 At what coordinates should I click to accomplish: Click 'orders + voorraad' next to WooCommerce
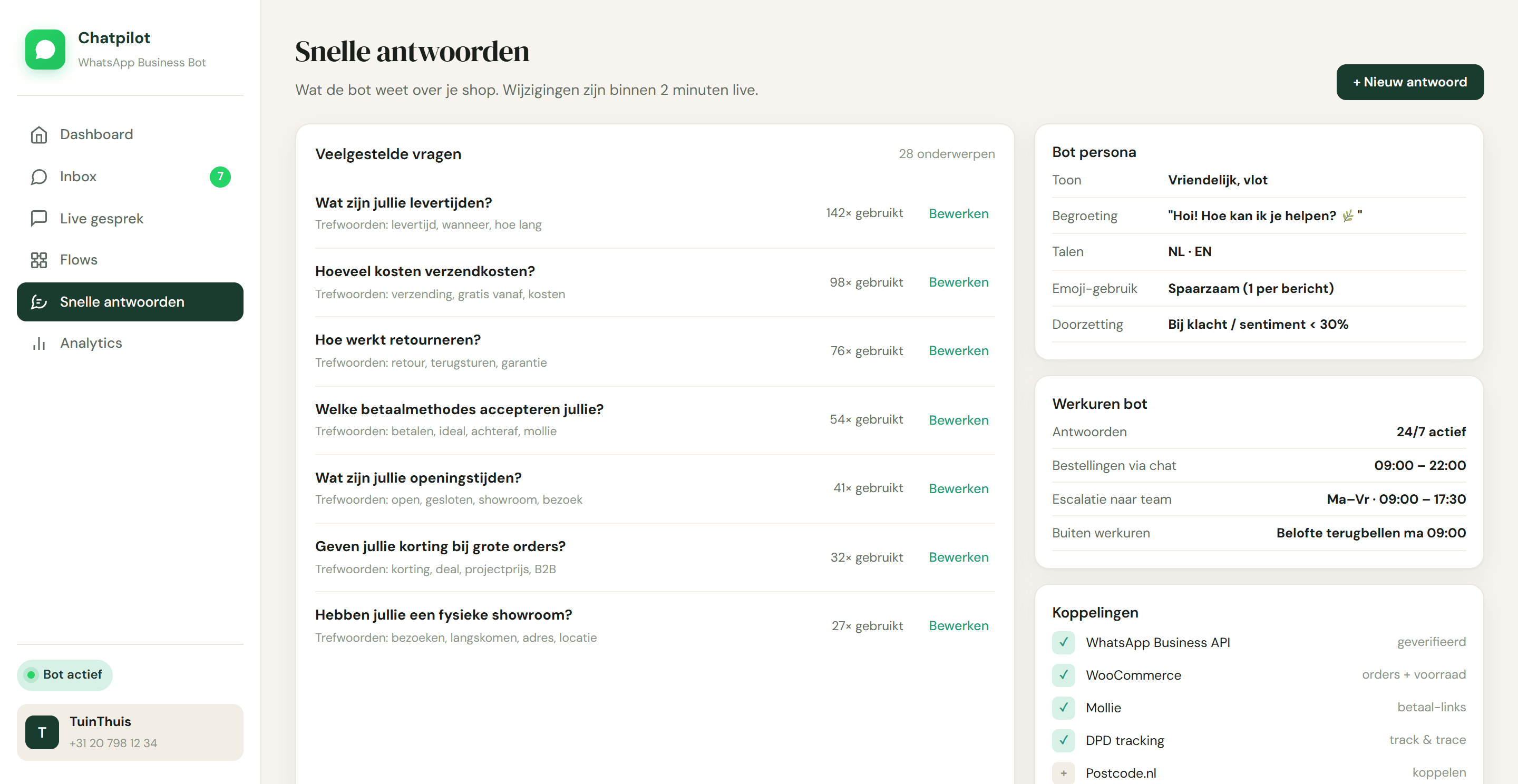(1414, 674)
